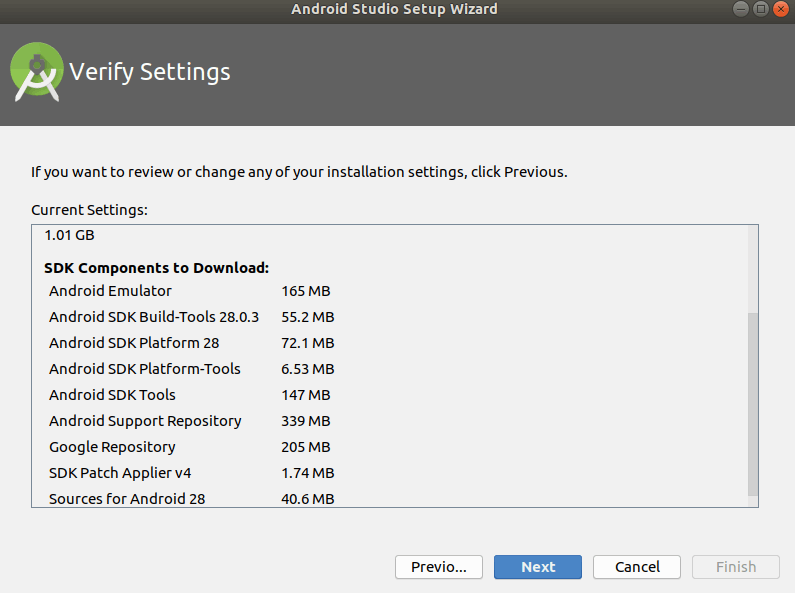The height and width of the screenshot is (593, 795).
Task: Click the SDK Components to Download heading
Action: [x=156, y=268]
